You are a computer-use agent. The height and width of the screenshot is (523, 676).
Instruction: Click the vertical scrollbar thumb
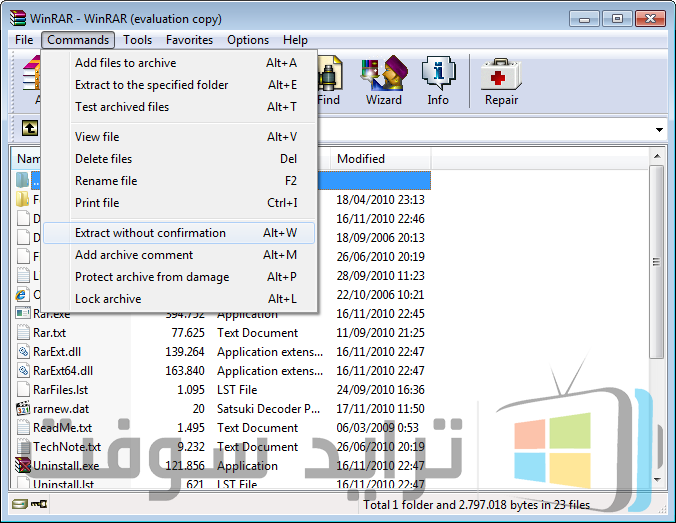[x=657, y=262]
